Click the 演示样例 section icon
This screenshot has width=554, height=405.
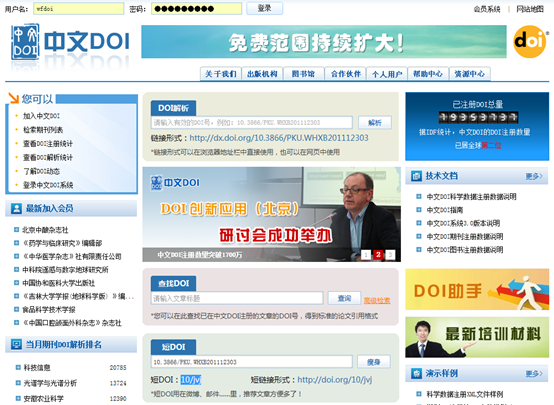click(x=417, y=374)
